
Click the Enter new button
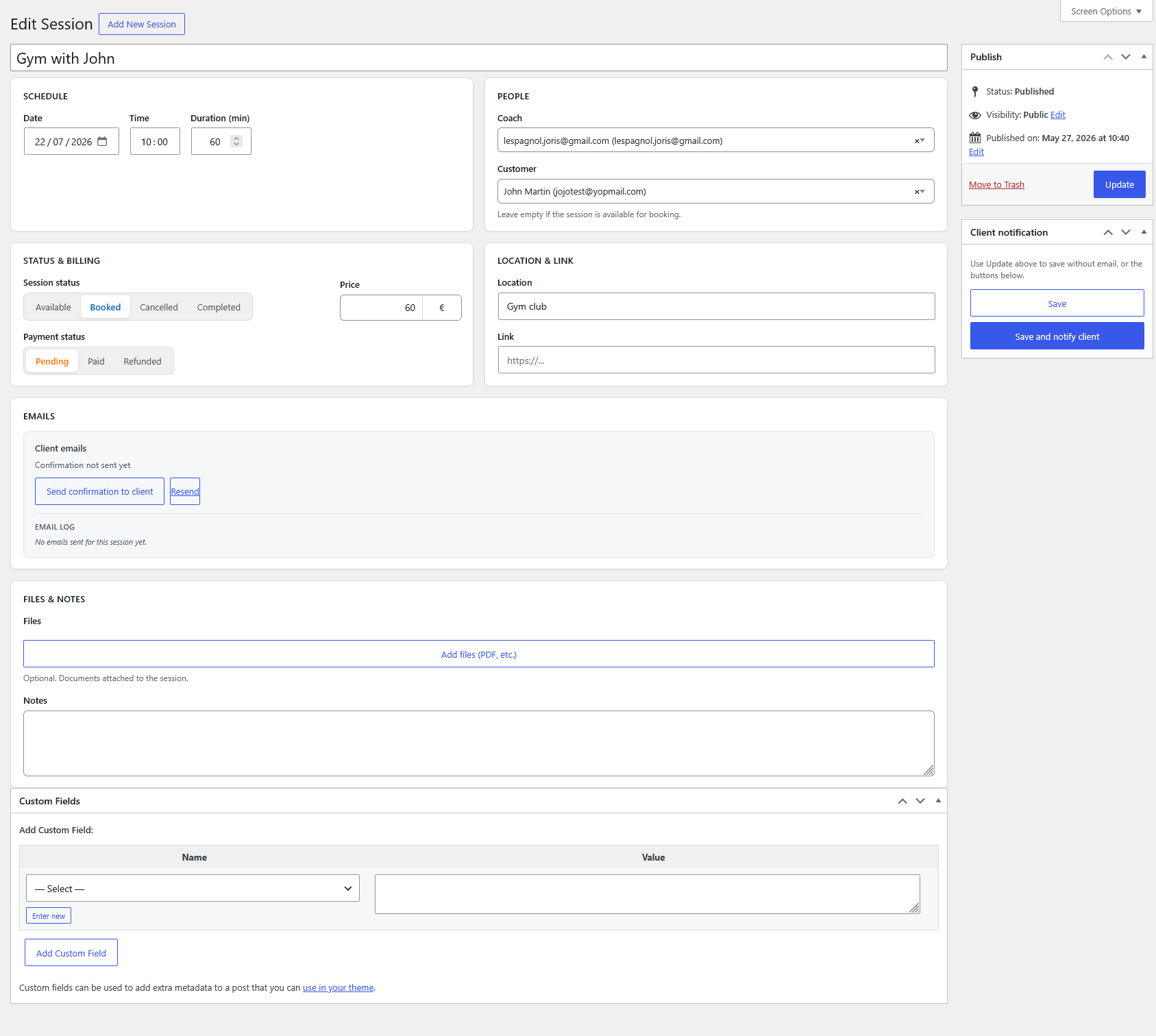click(49, 915)
